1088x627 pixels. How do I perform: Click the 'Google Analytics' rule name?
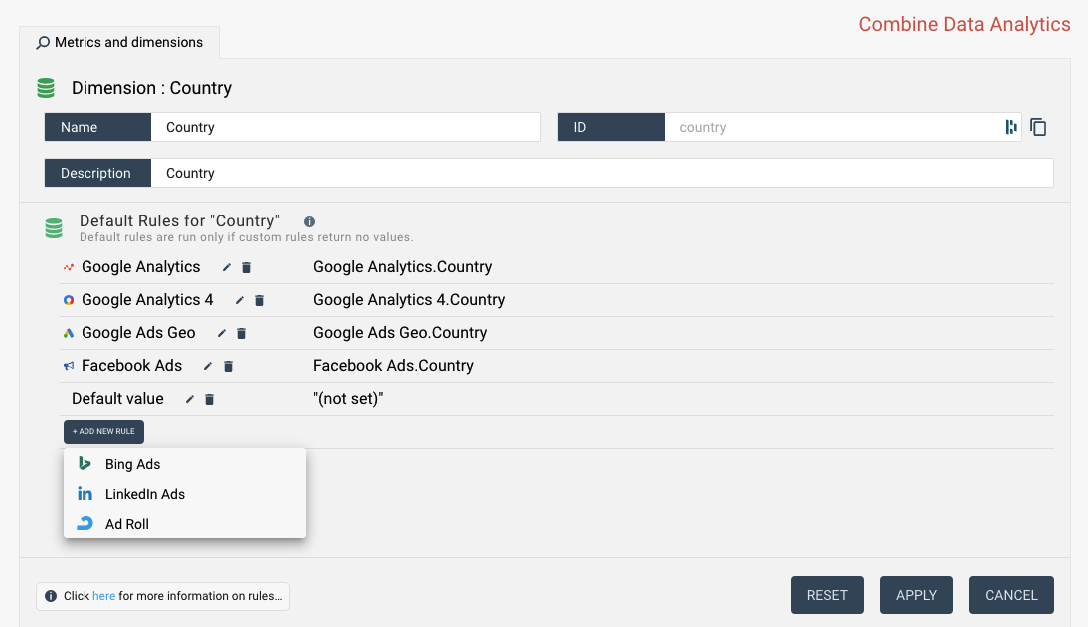[x=141, y=267]
